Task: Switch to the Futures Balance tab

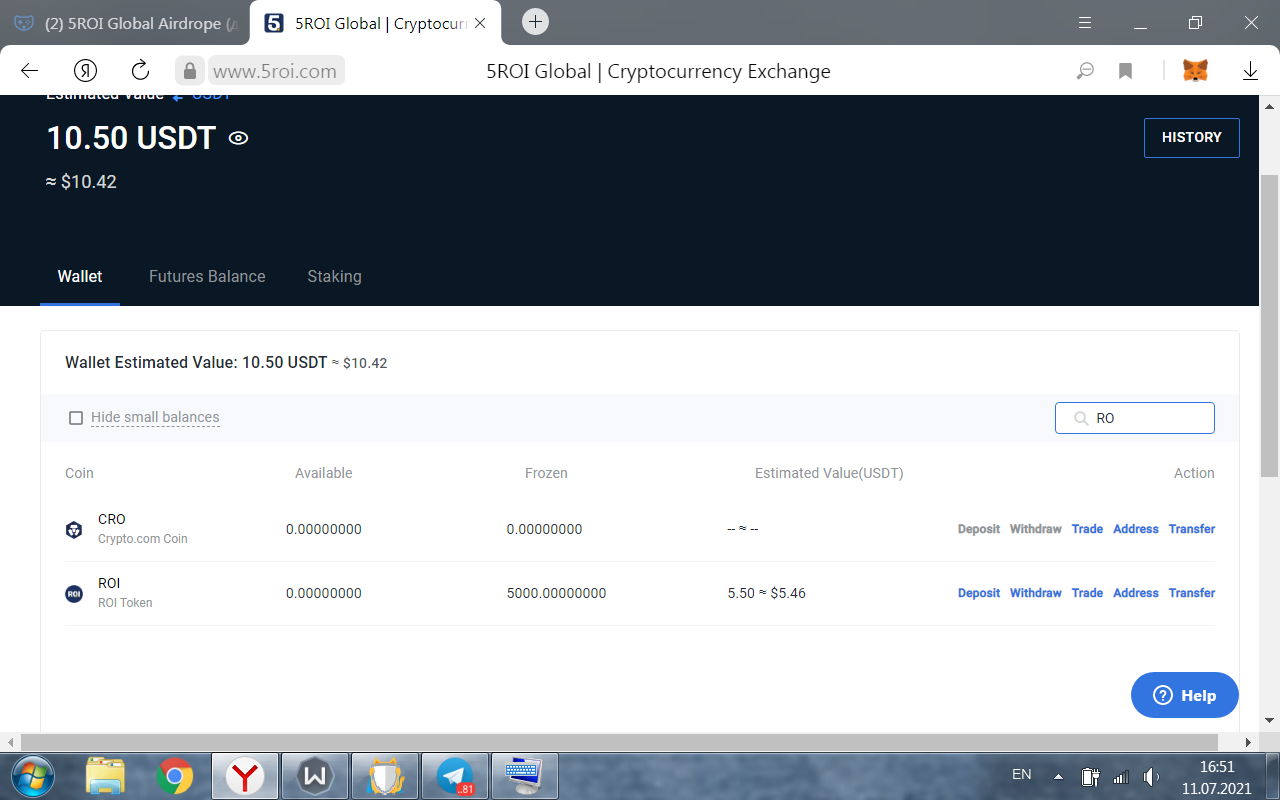Action: click(x=207, y=277)
